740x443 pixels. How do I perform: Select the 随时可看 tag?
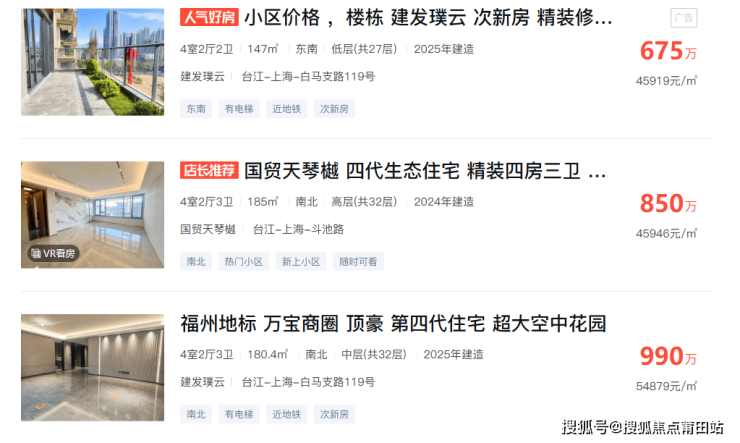tap(358, 261)
